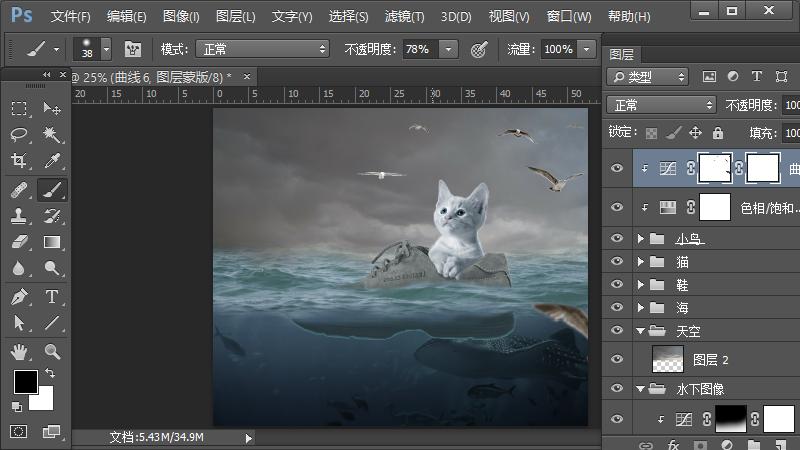Open the brush panel toggle icon
This screenshot has height=450, width=800.
(x=133, y=49)
